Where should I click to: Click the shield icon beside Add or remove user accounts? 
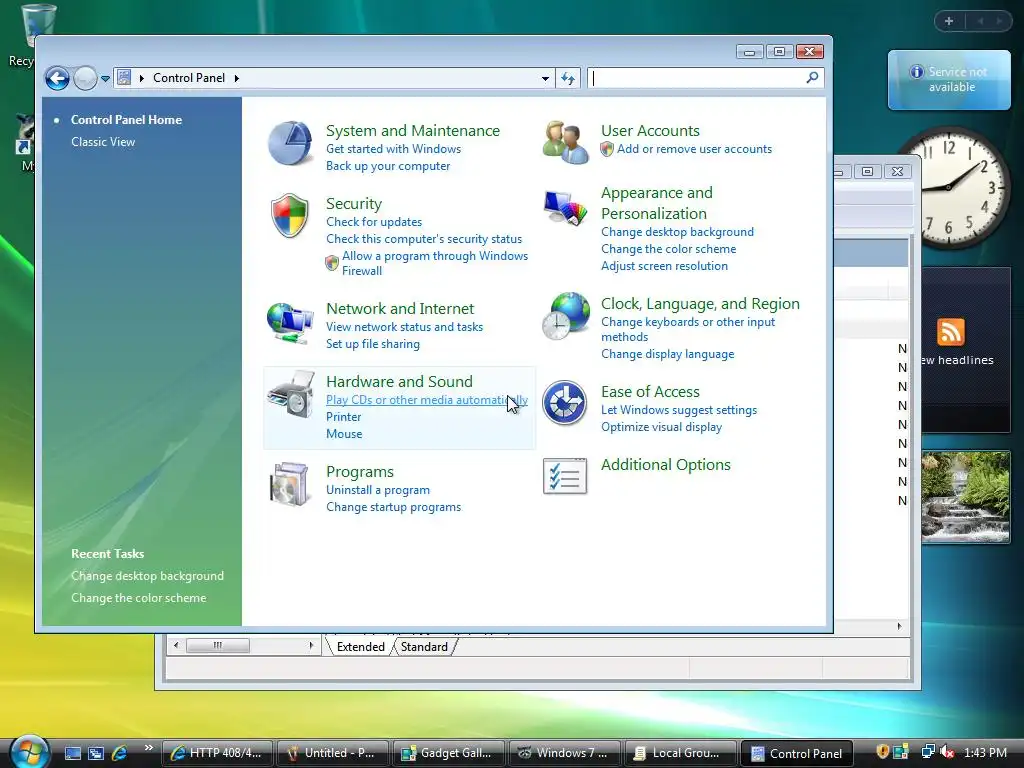pyautogui.click(x=607, y=149)
